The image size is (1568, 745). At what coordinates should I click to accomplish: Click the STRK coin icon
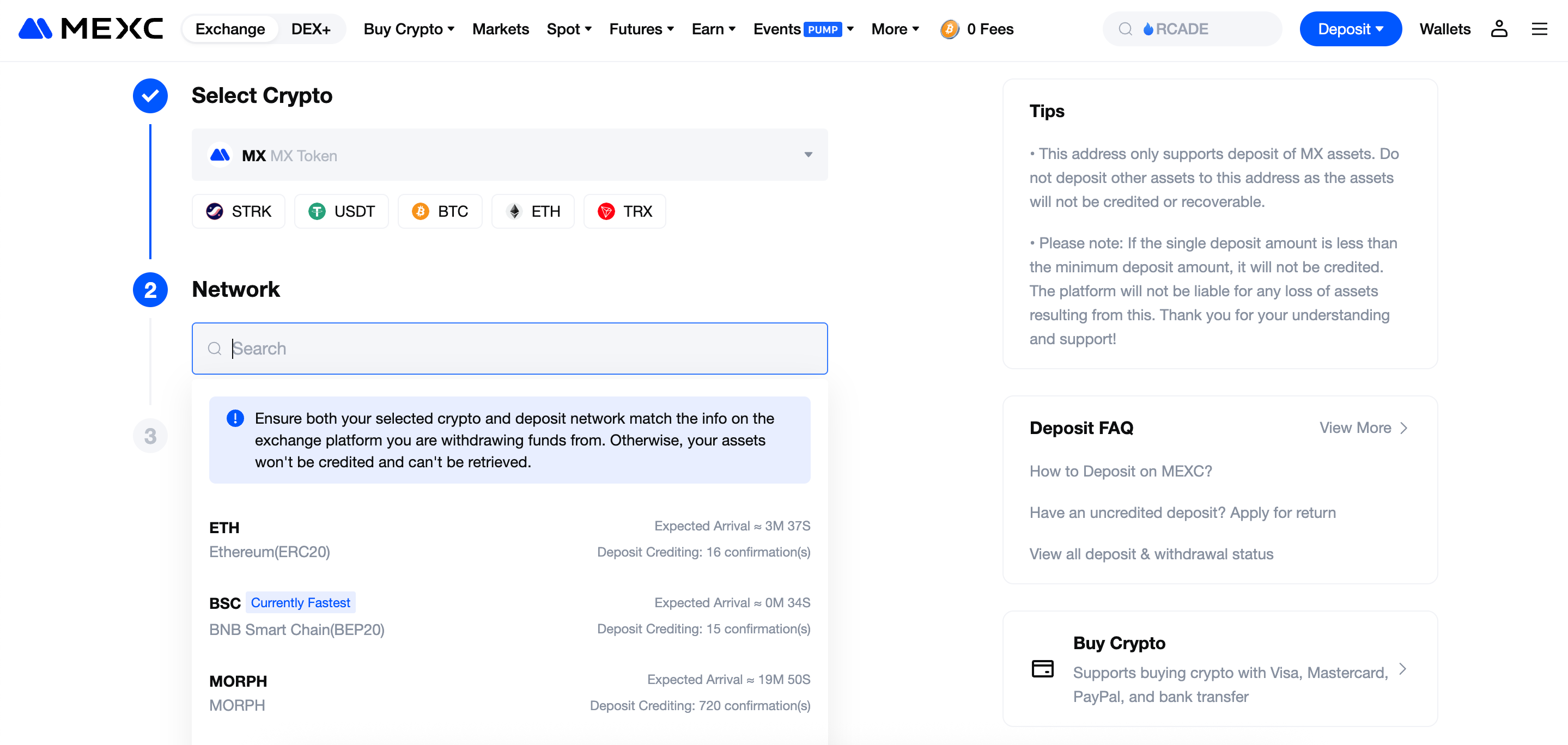(x=214, y=211)
